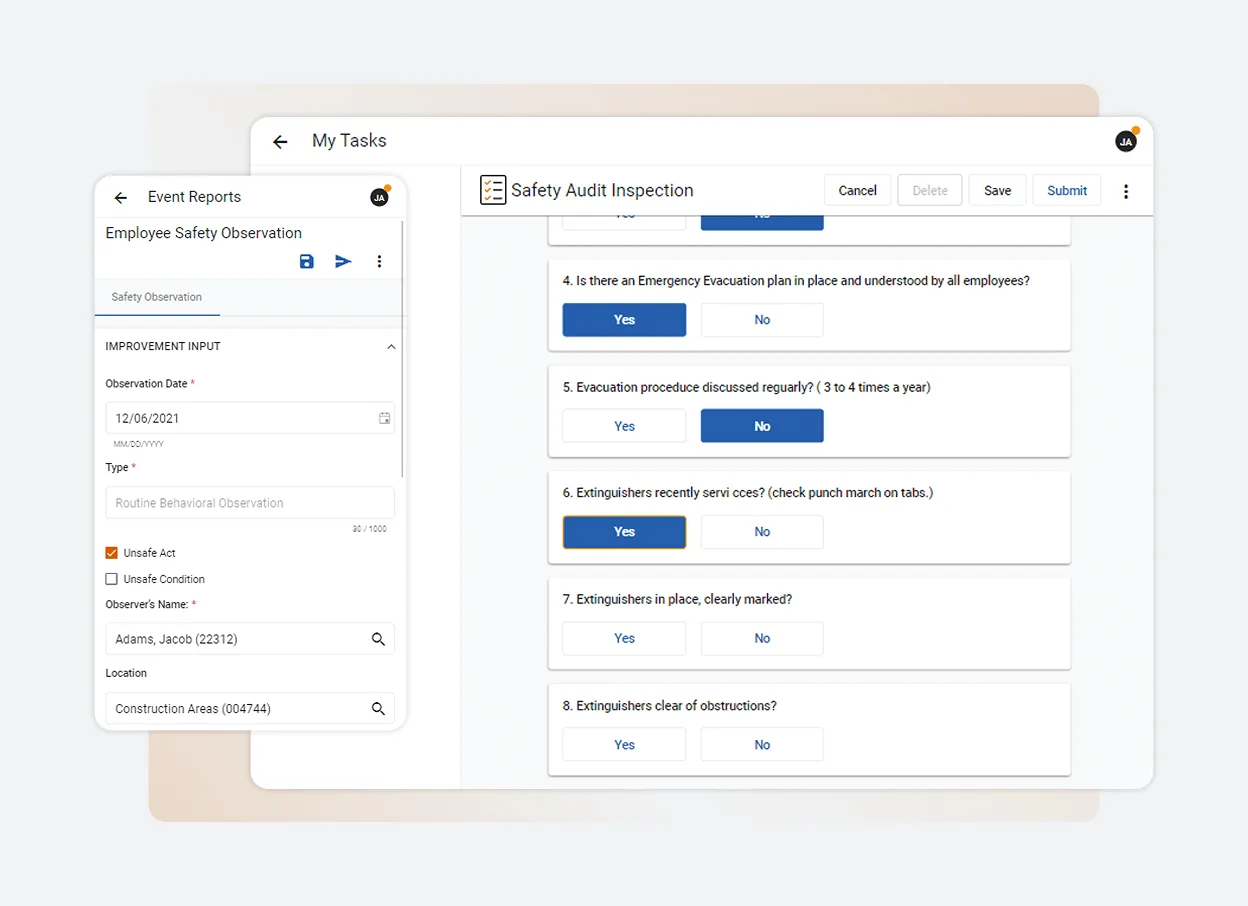
Task: Open the three-dot menu in Event Reports
Action: click(x=379, y=261)
